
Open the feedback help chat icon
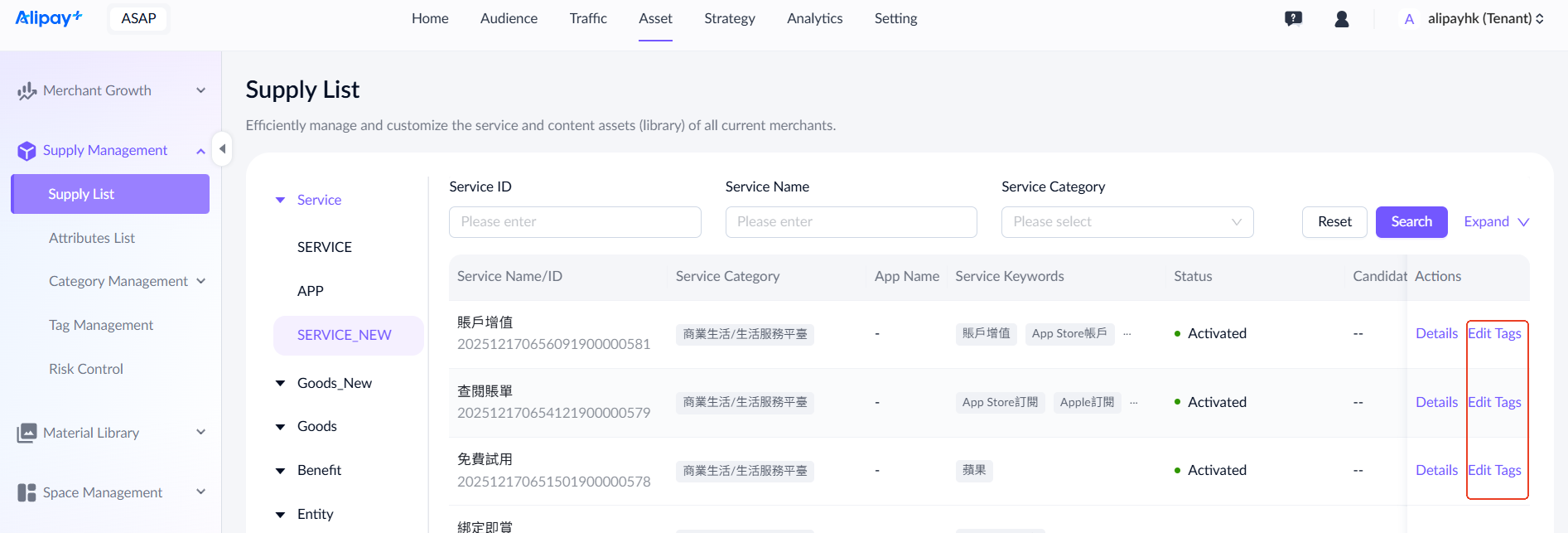pos(1293,18)
